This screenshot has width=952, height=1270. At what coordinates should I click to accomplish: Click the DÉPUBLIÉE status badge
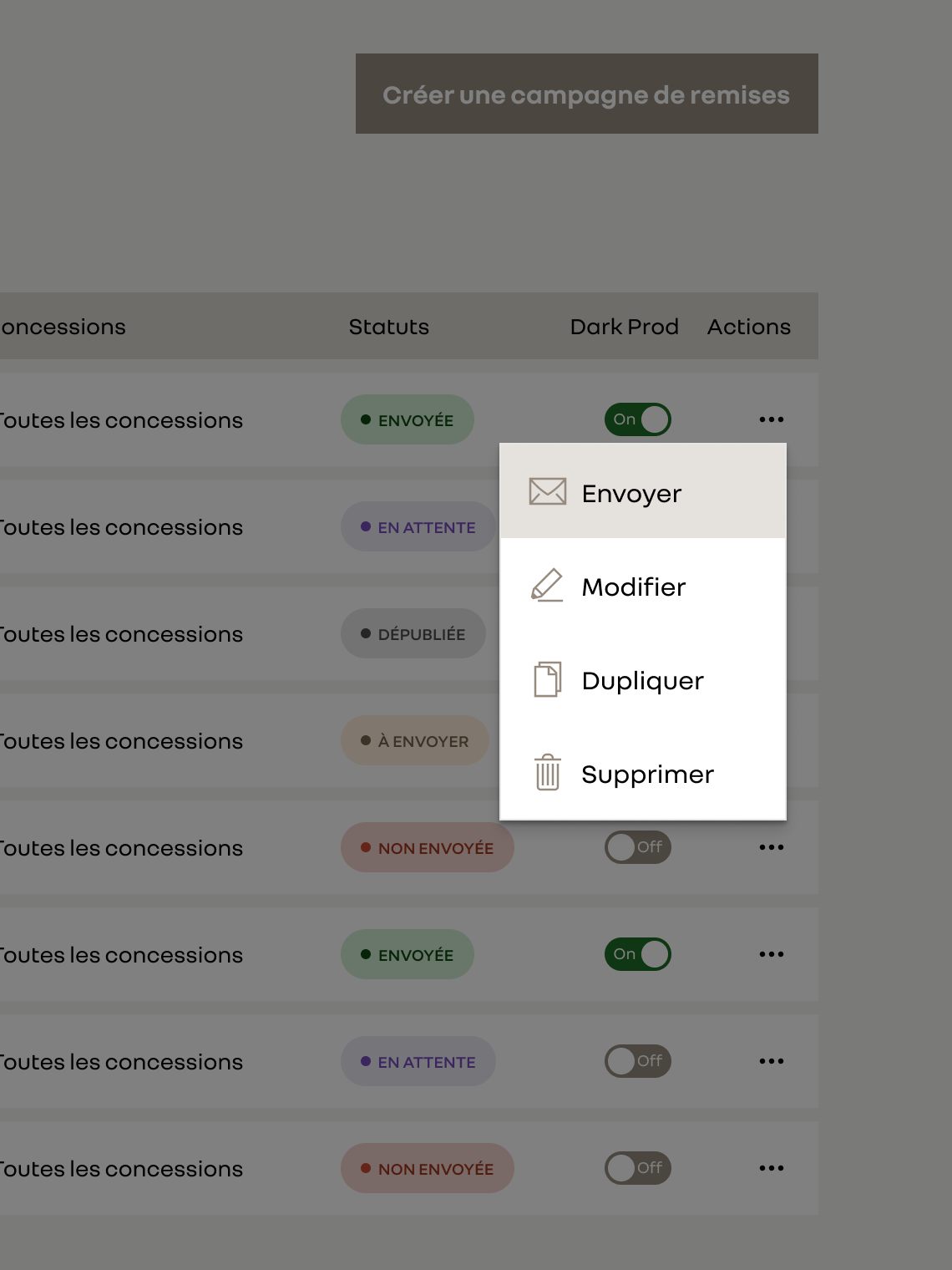point(413,633)
